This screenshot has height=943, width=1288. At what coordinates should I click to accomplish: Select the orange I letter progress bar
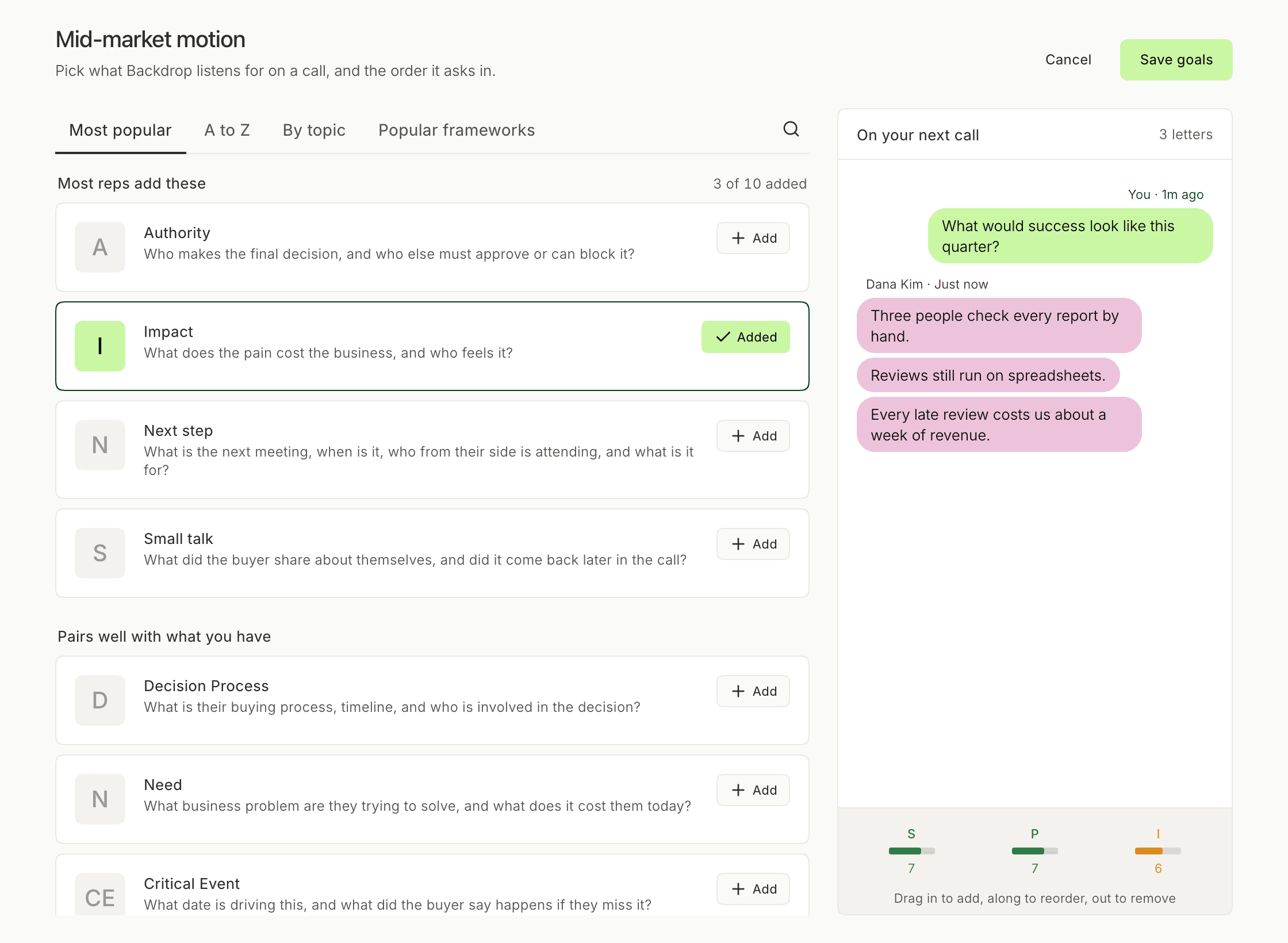1158,851
